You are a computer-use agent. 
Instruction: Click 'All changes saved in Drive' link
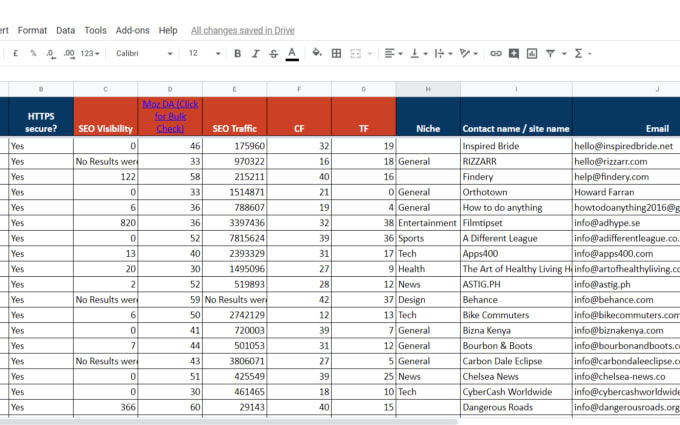point(243,30)
